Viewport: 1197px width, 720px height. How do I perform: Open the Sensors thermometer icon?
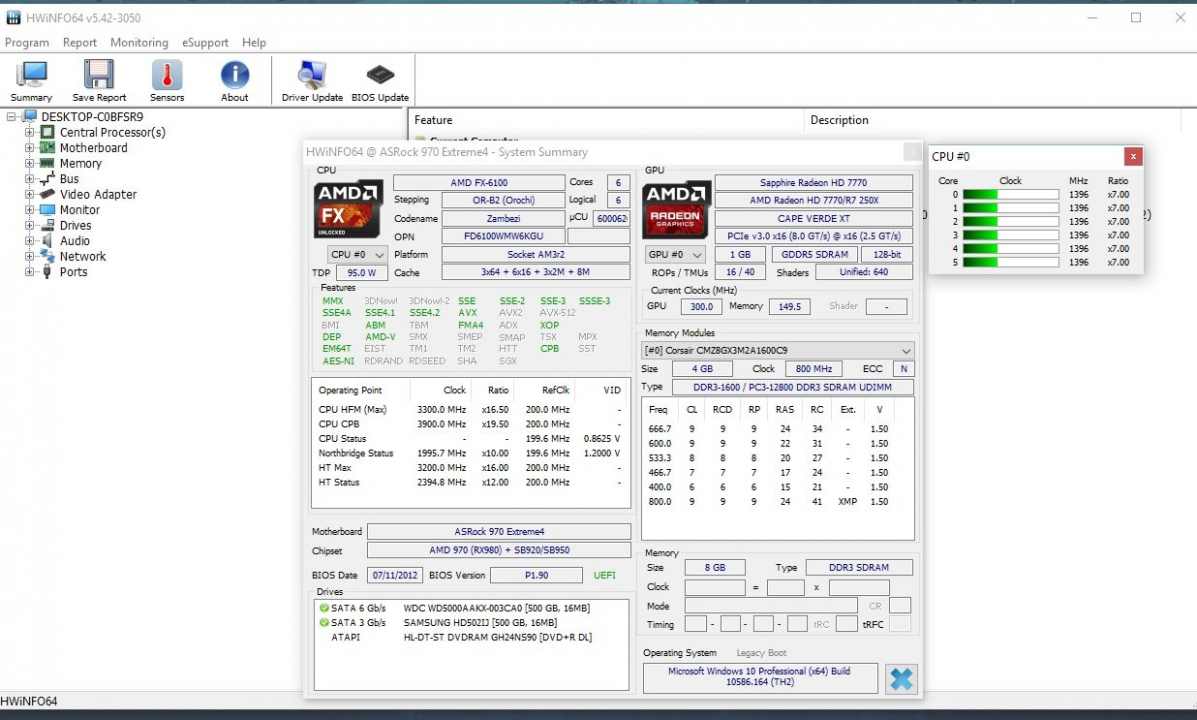pyautogui.click(x=167, y=81)
